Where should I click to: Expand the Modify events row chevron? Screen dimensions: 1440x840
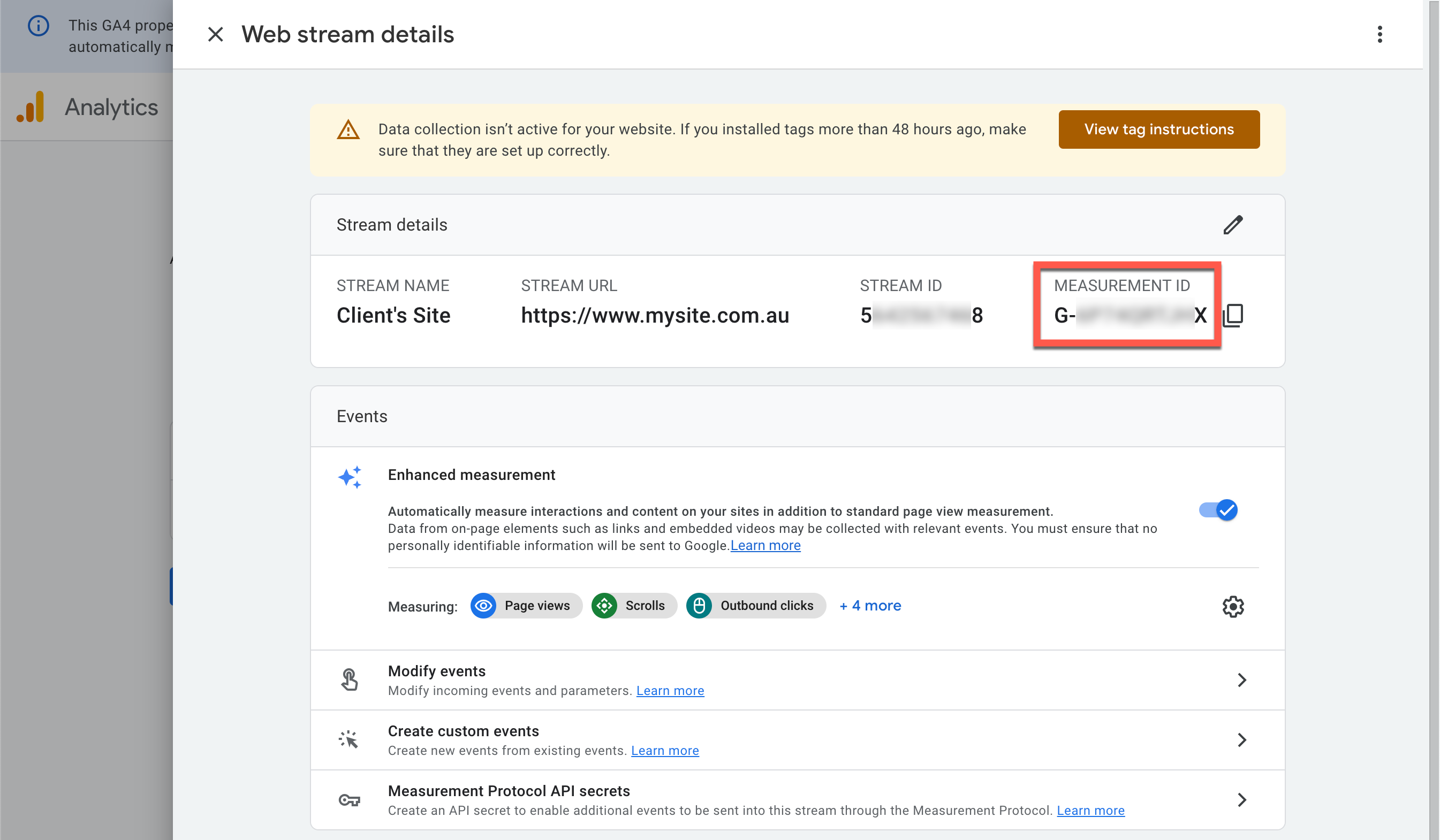[x=1241, y=680]
